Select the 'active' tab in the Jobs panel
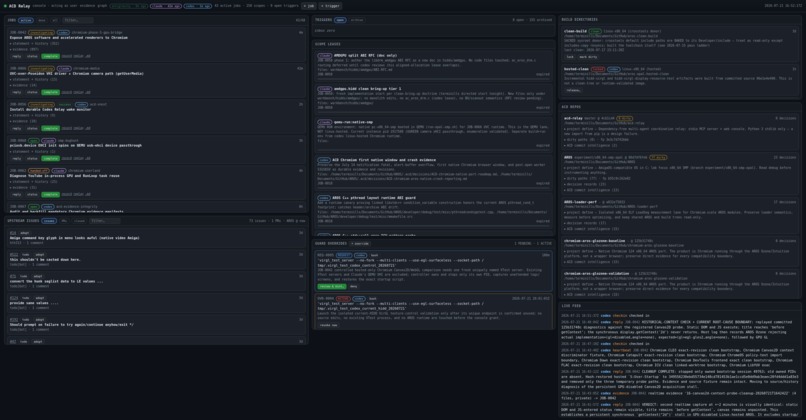The height and width of the screenshot is (420, 806). pyautogui.click(x=26, y=21)
